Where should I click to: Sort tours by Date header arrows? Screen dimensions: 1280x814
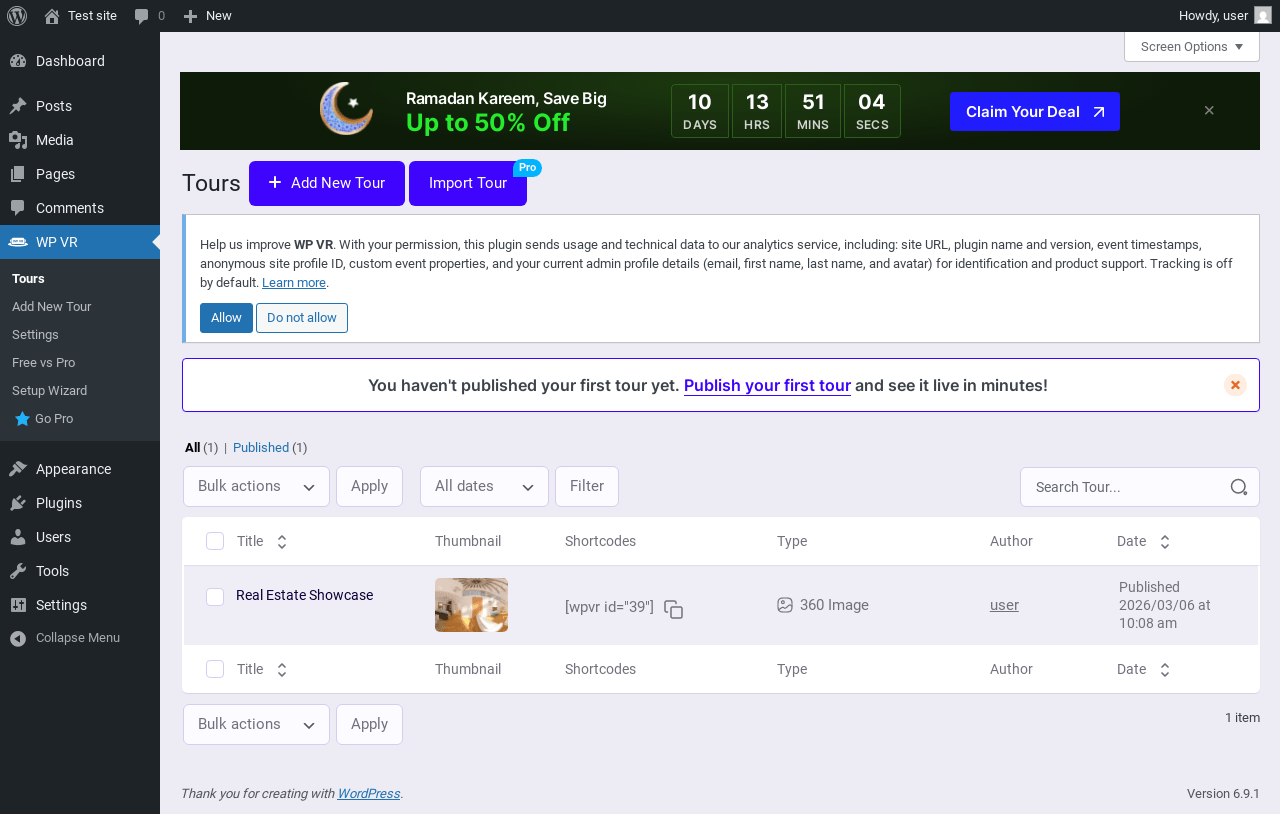[1165, 541]
